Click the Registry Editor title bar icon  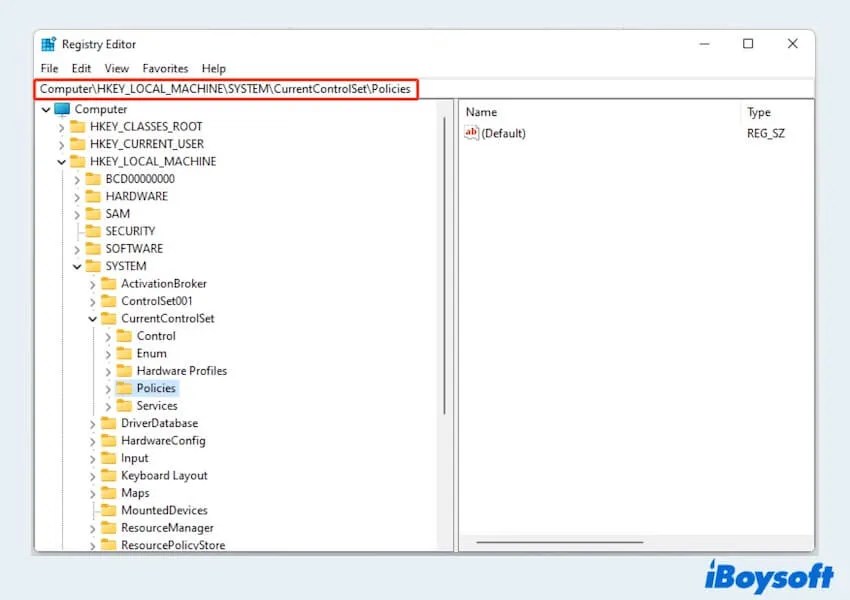click(50, 43)
